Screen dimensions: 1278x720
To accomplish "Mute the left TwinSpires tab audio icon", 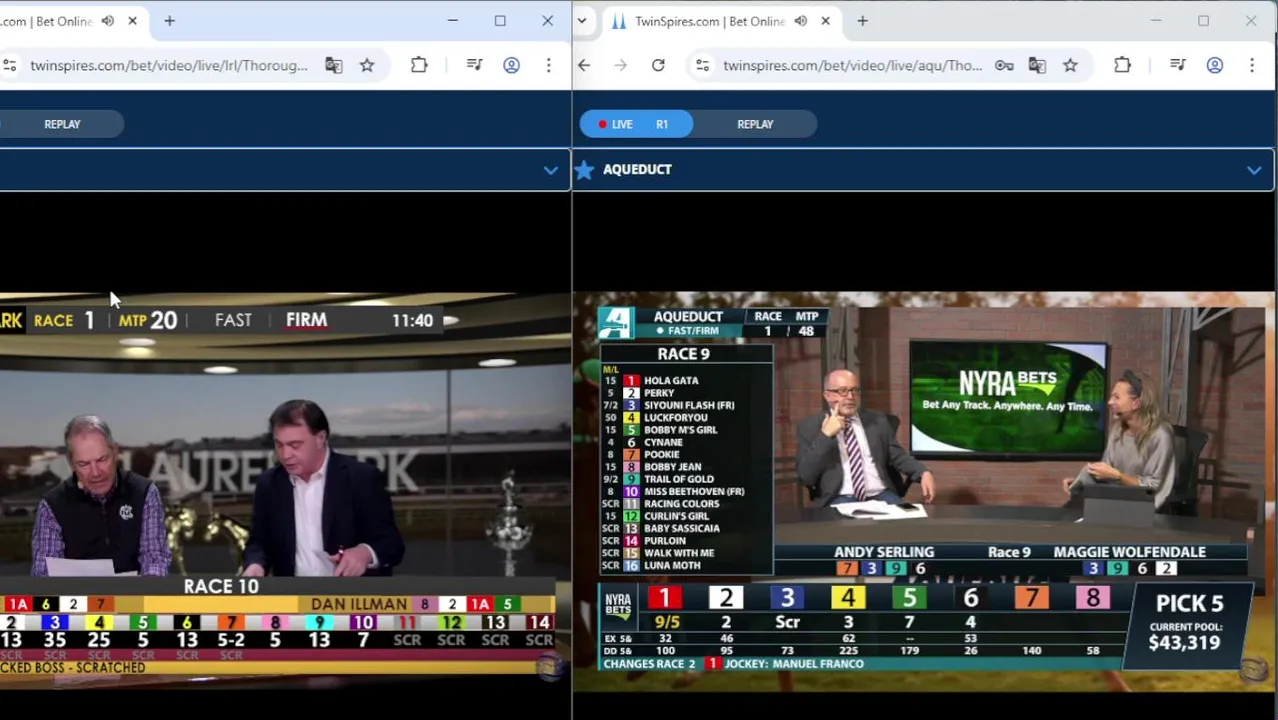I will click(x=108, y=21).
